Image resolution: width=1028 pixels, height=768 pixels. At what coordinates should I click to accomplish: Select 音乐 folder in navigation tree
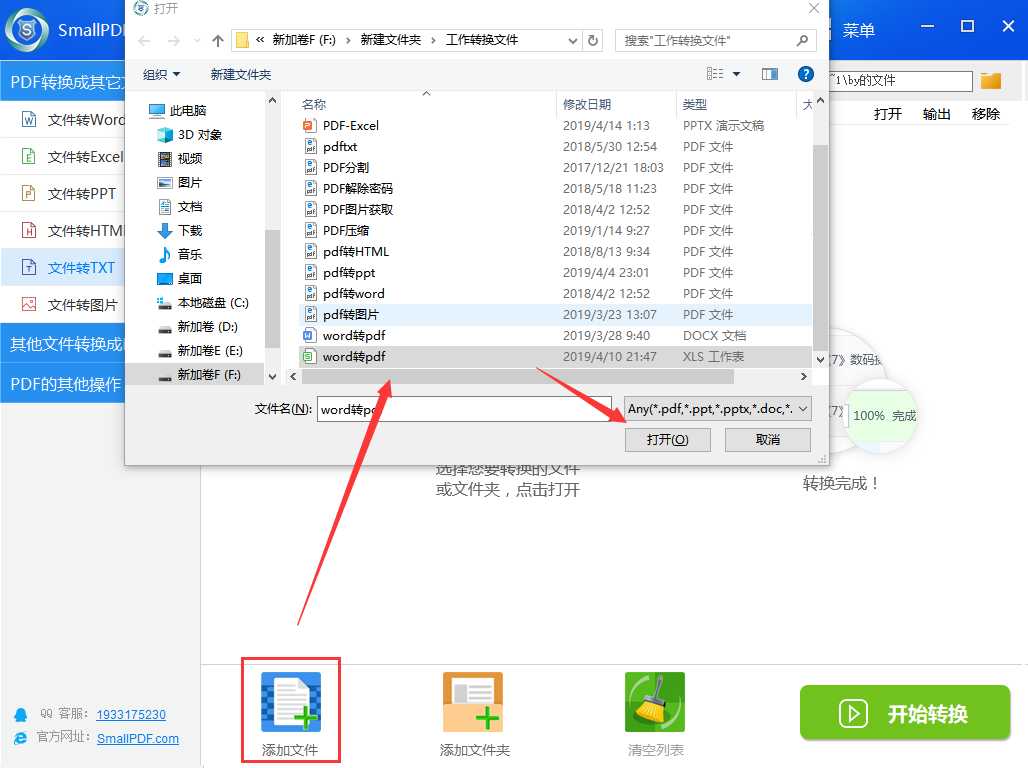[181, 254]
